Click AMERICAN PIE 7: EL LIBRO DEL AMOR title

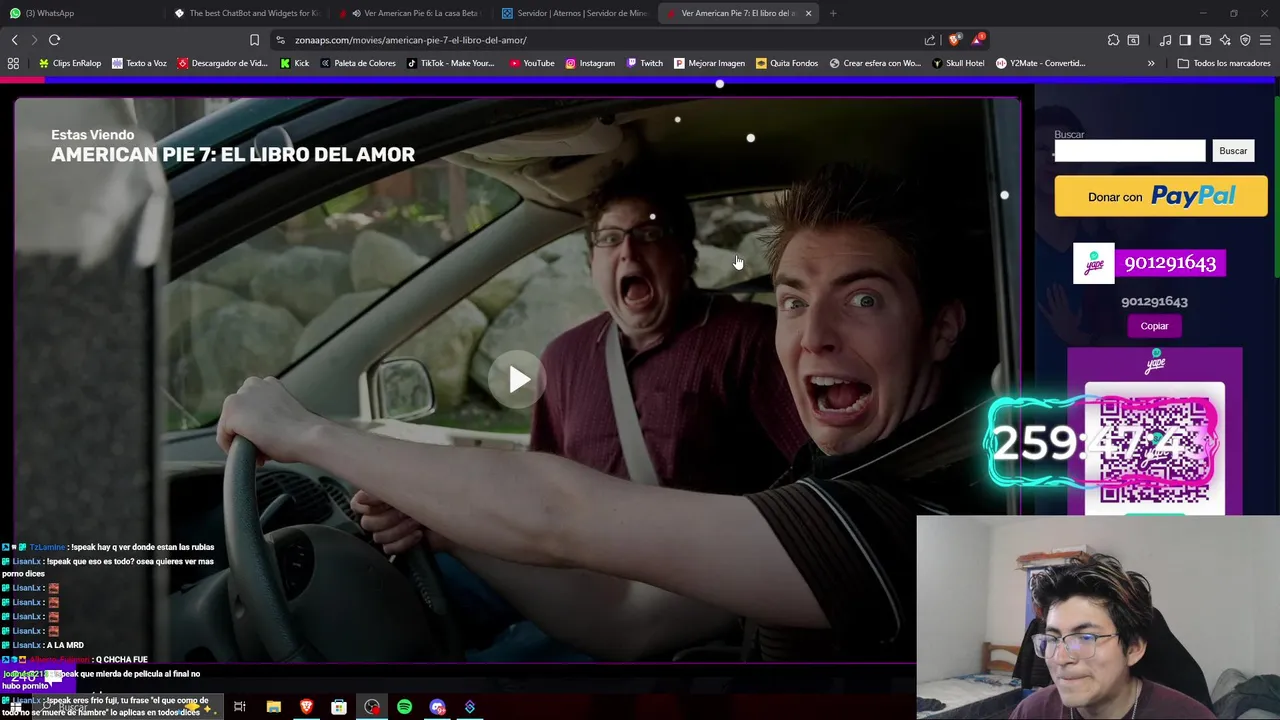pyautogui.click(x=233, y=155)
